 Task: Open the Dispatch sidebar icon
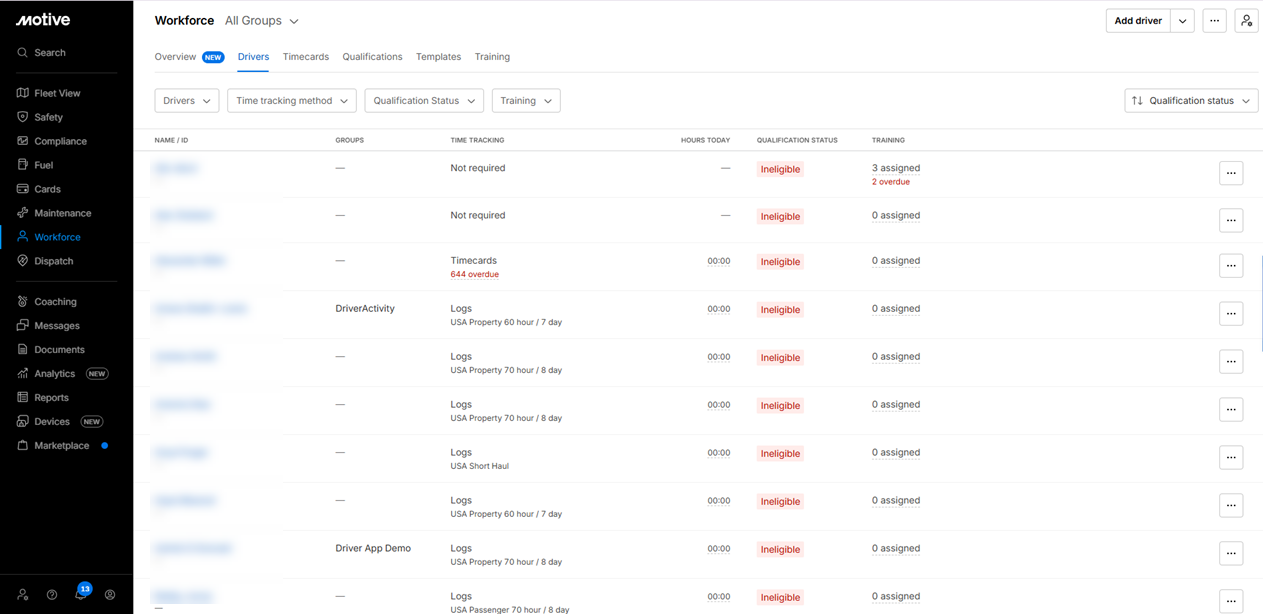[x=23, y=261]
